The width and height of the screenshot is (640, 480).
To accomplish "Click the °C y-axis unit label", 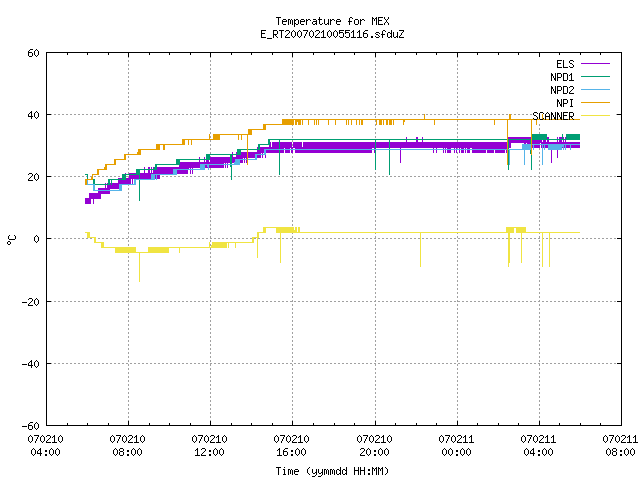I will (x=11, y=240).
